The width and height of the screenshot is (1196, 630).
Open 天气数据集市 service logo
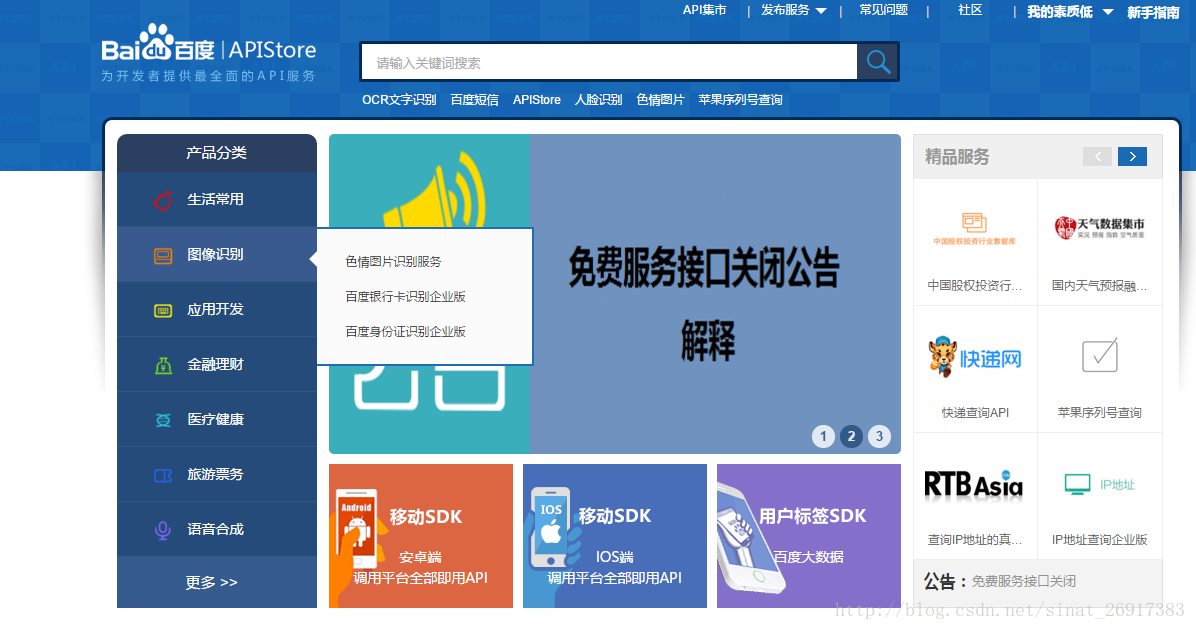pyautogui.click(x=1099, y=227)
